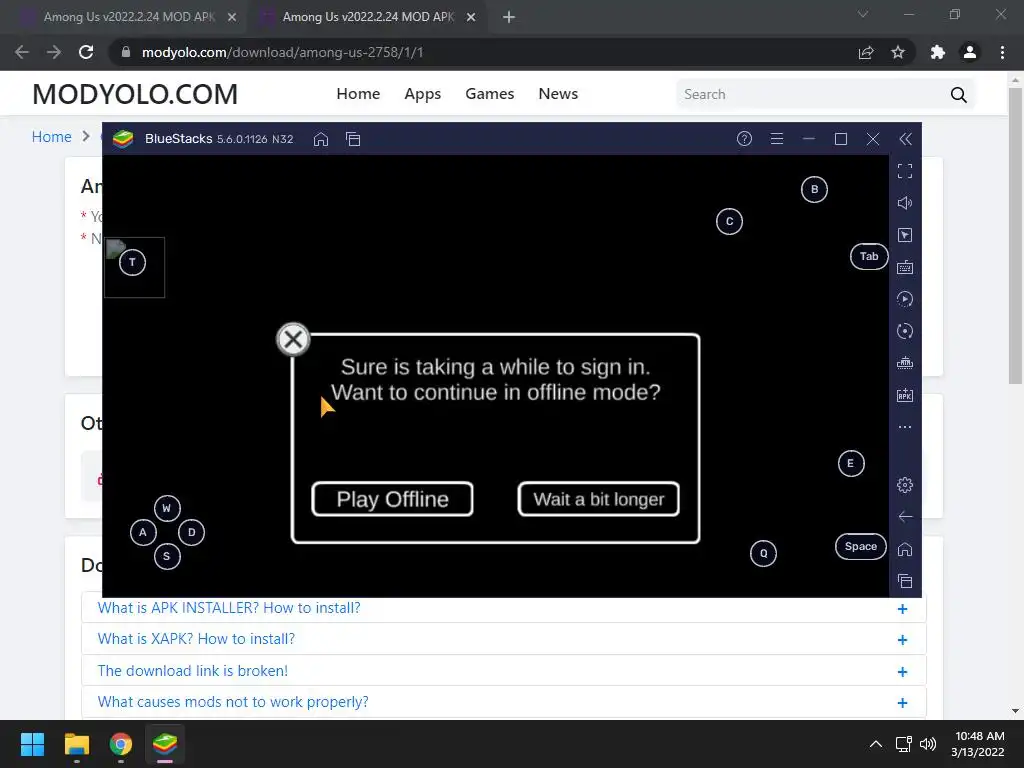This screenshot has height=768, width=1024.
Task: Reload the page in Chrome
Action: coord(86,52)
